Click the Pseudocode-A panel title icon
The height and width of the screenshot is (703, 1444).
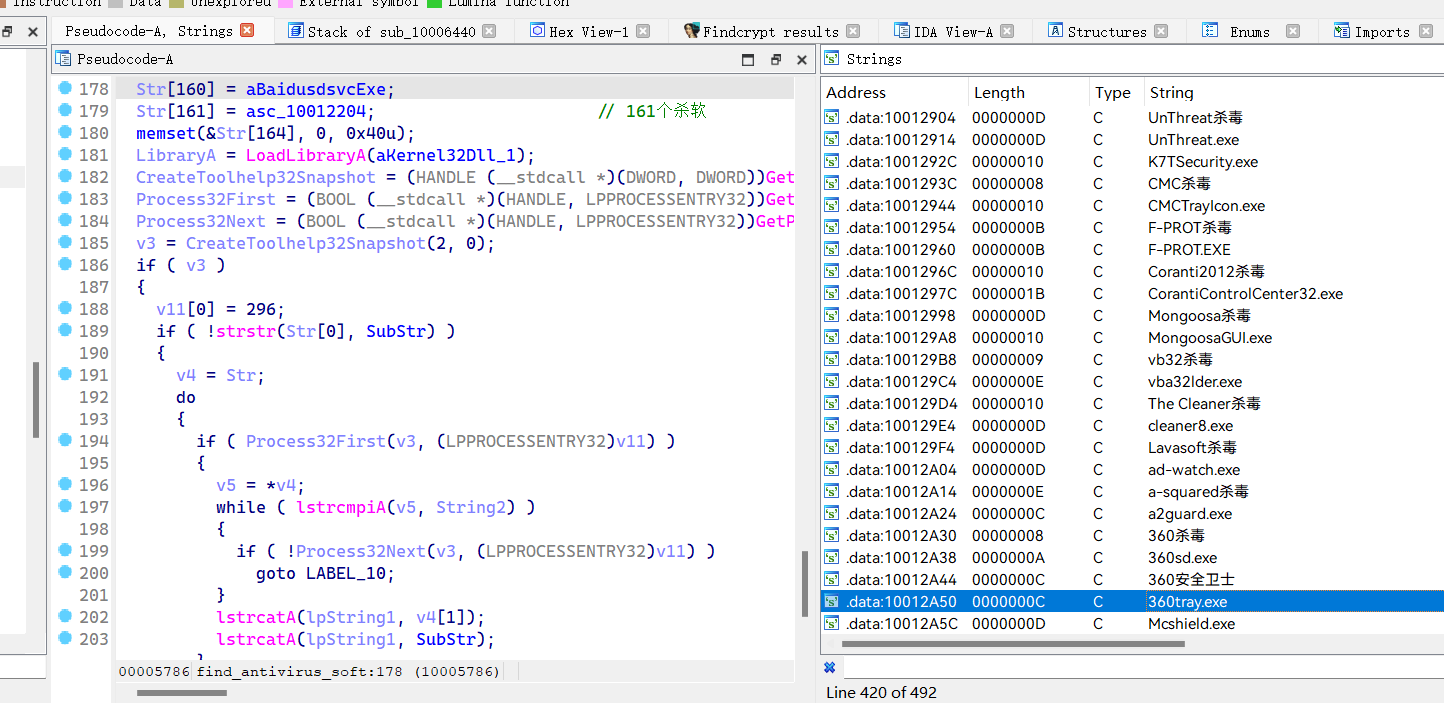pos(63,59)
